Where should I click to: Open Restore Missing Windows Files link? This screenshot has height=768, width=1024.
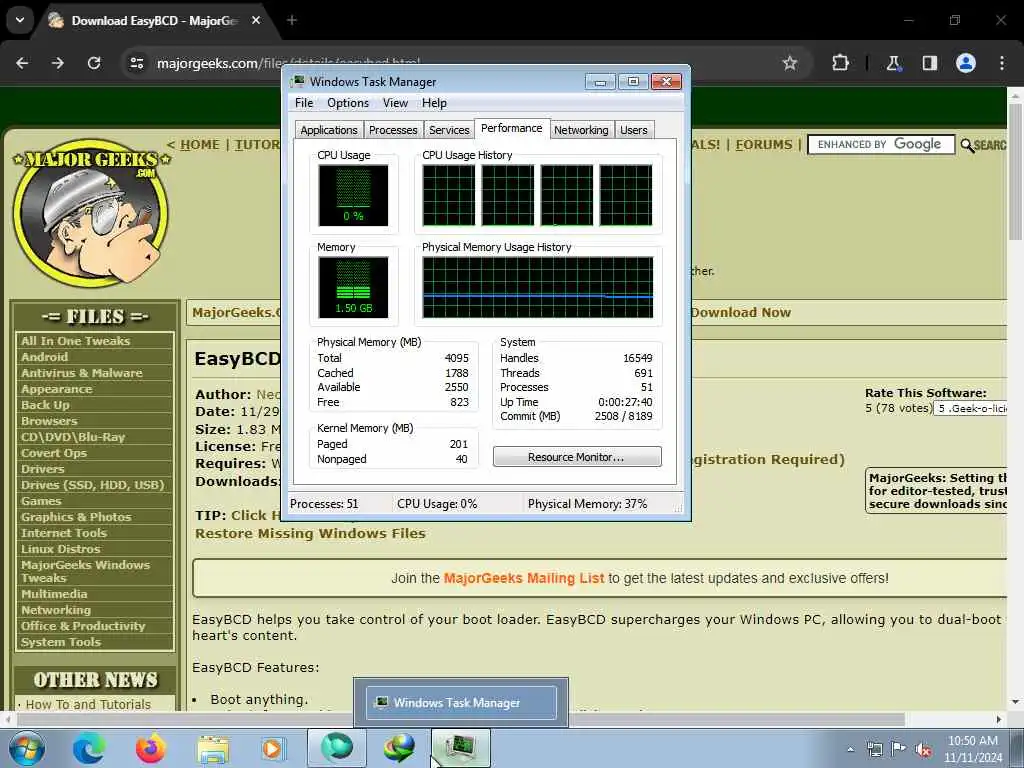[x=310, y=534]
